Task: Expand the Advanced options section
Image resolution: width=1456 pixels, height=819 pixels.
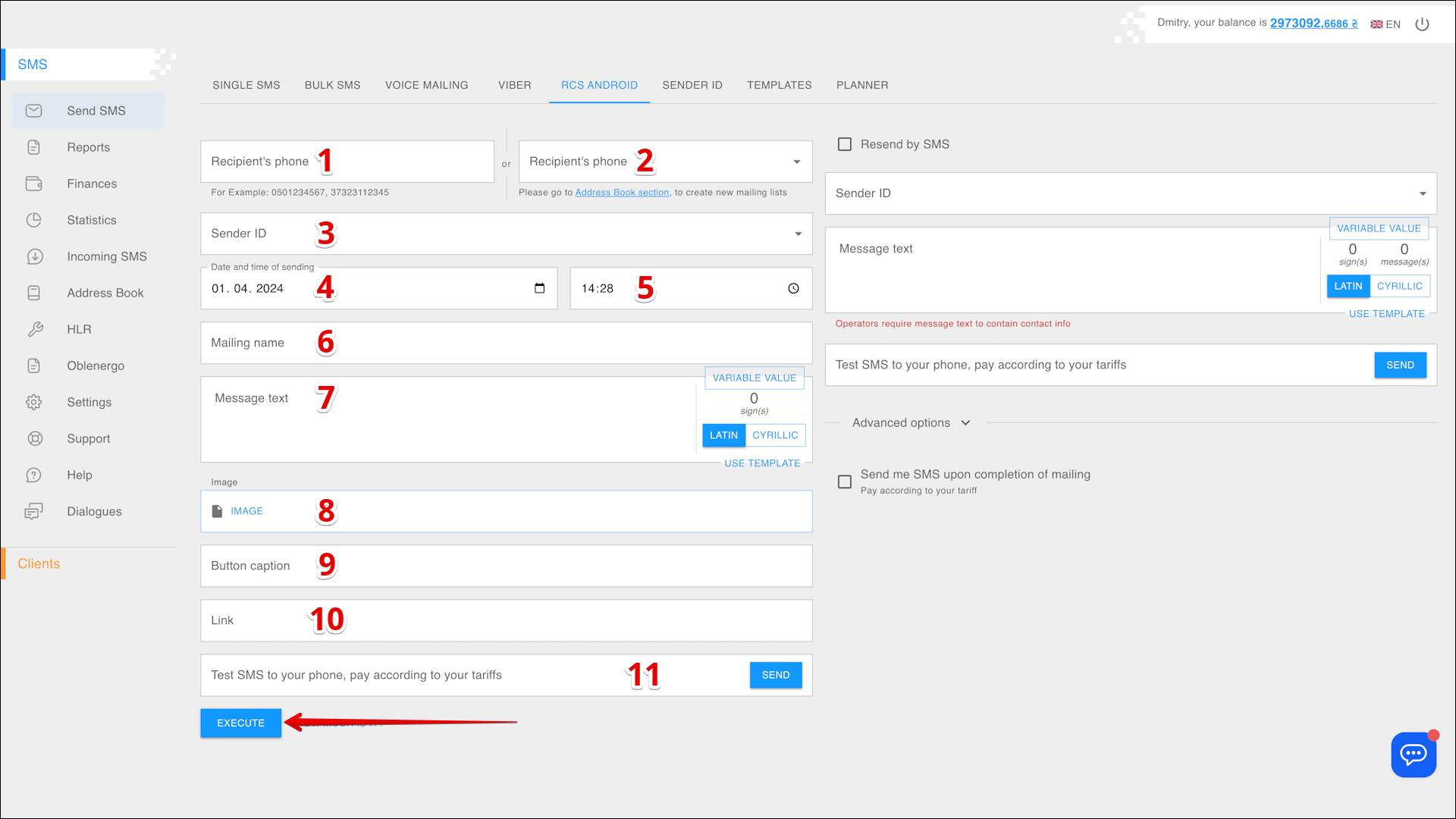Action: [910, 423]
